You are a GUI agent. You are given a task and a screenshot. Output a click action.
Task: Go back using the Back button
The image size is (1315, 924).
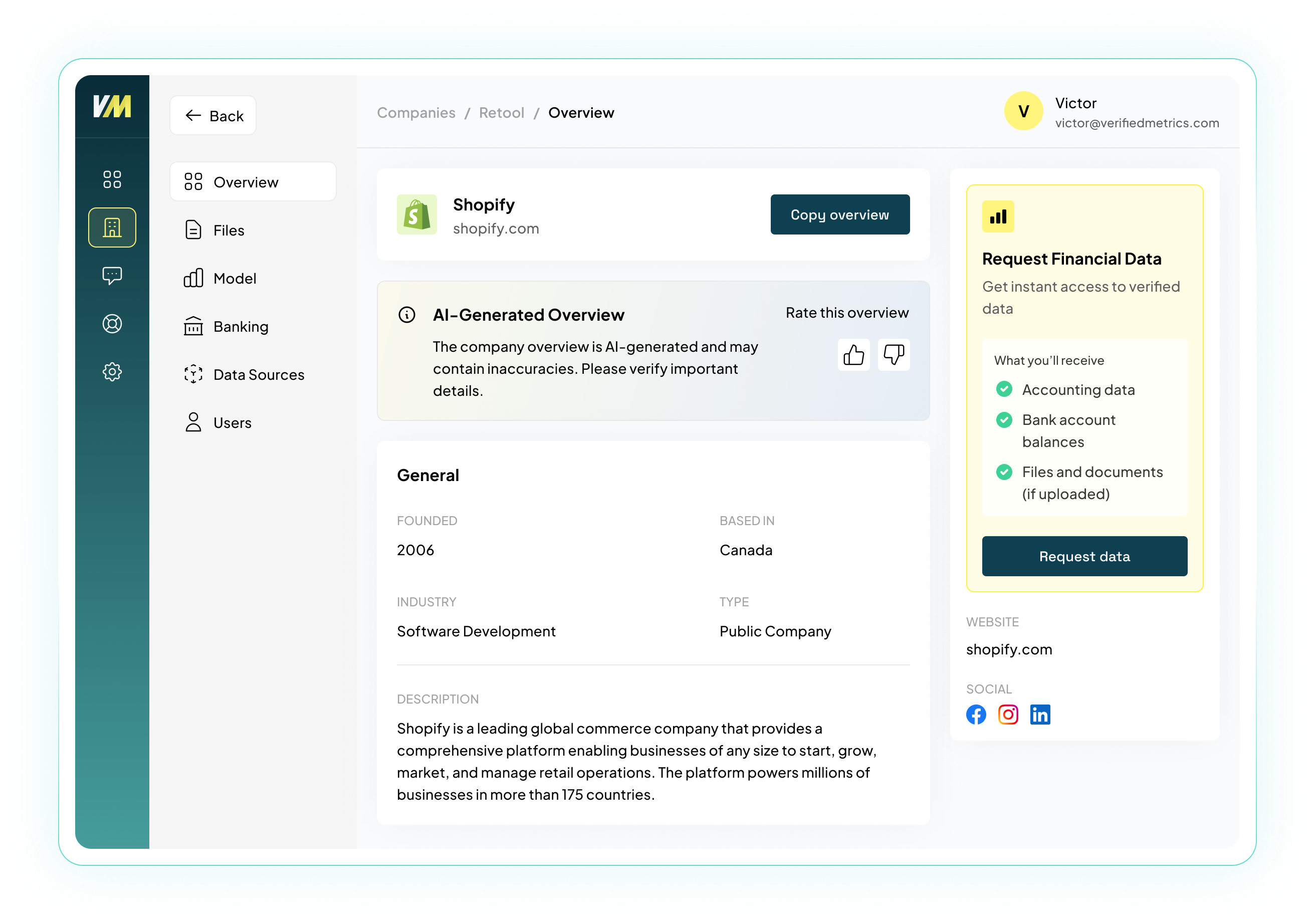click(x=213, y=116)
